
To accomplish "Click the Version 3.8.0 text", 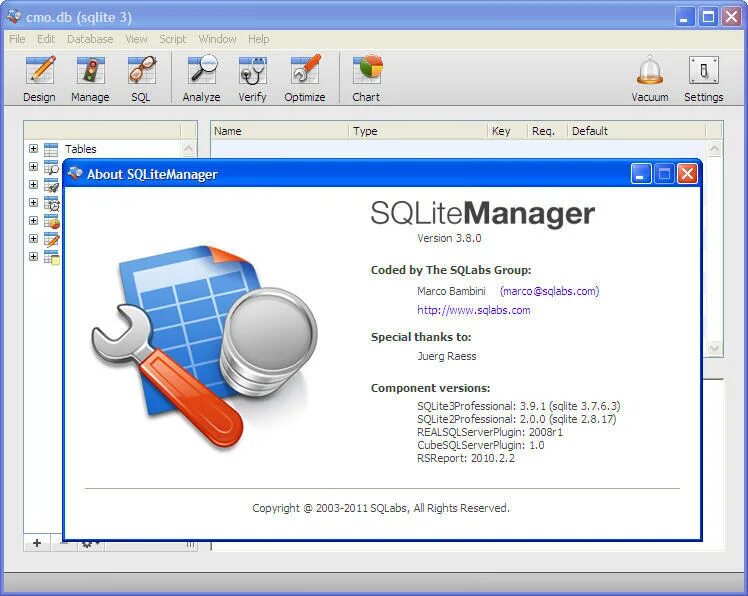I will [449, 238].
